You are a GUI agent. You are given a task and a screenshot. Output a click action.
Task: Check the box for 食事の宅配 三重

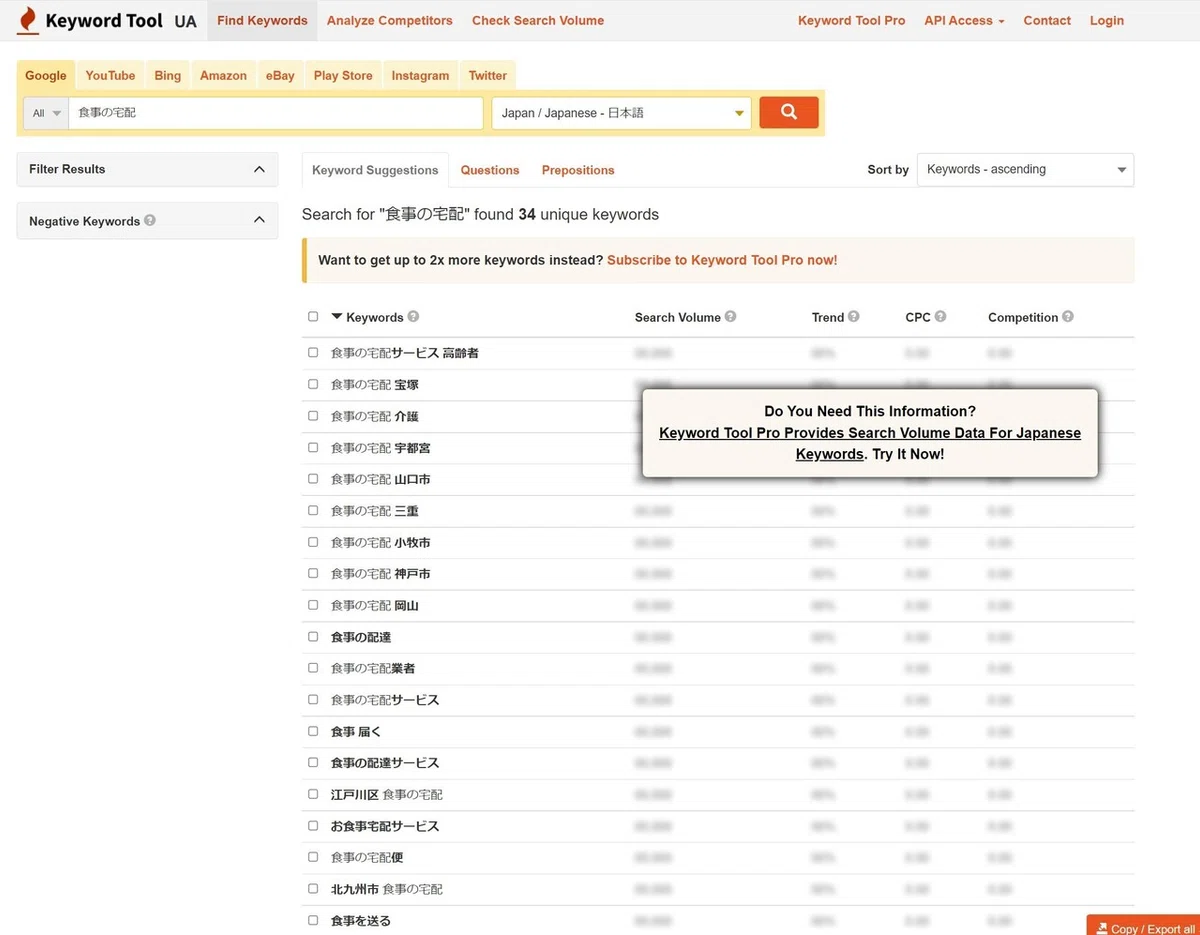[313, 510]
